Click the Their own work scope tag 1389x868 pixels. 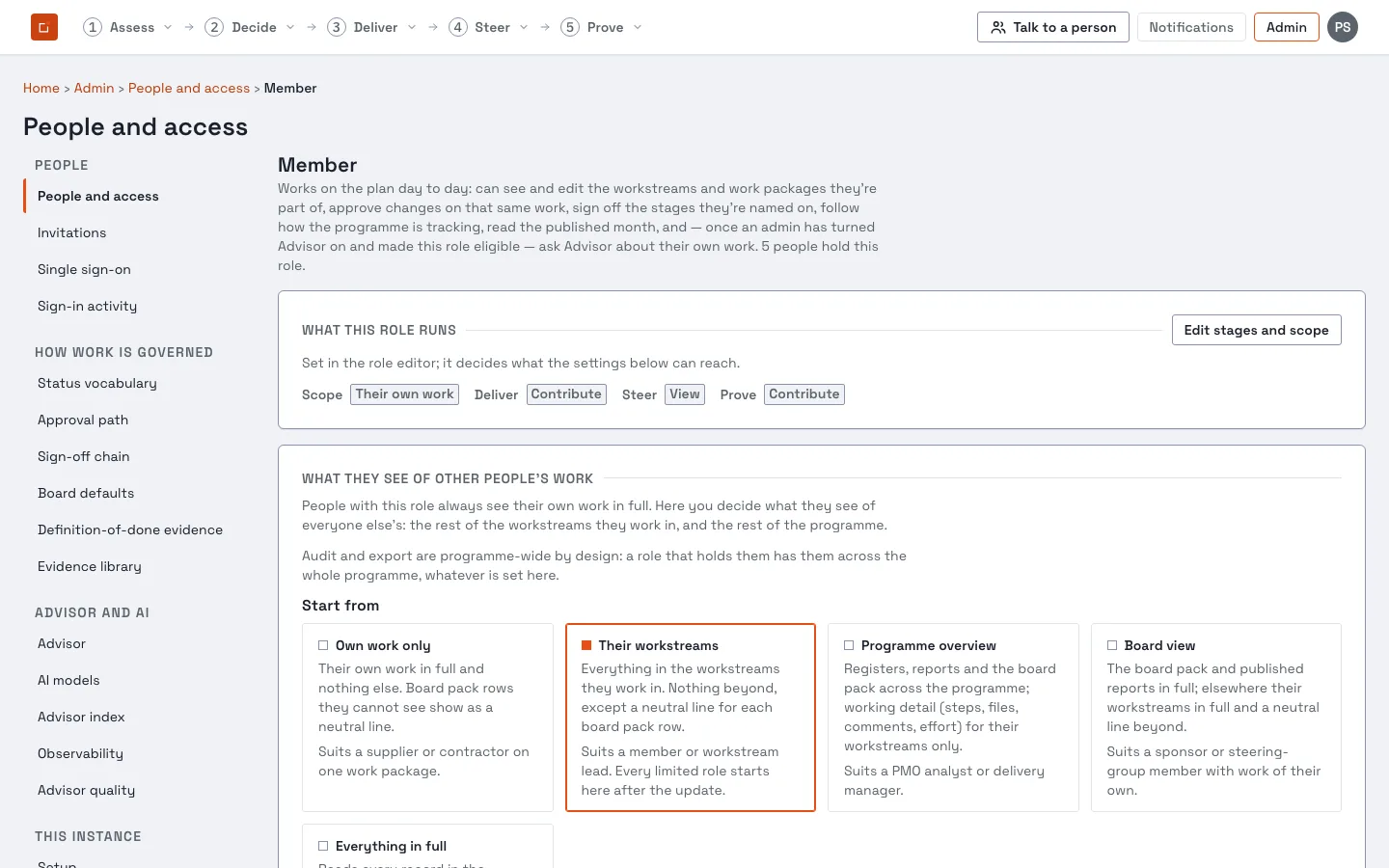coord(404,394)
